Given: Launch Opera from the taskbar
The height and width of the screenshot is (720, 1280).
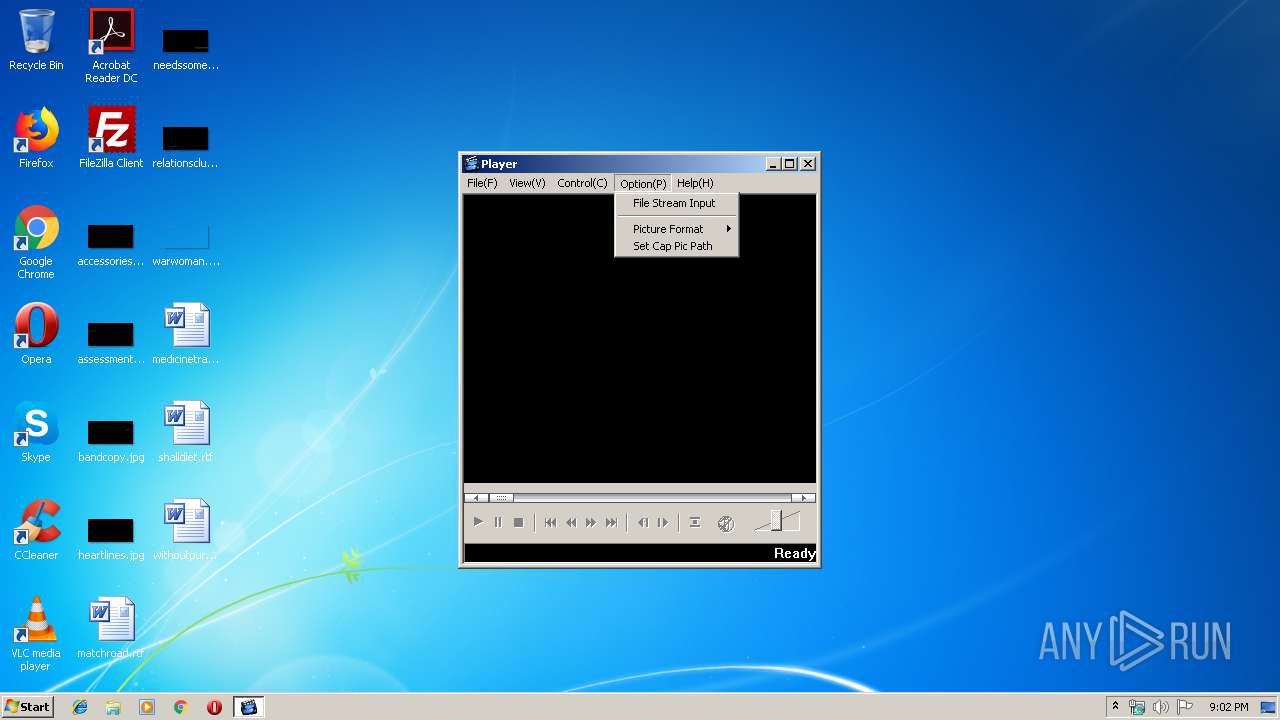Looking at the screenshot, I should tap(214, 707).
